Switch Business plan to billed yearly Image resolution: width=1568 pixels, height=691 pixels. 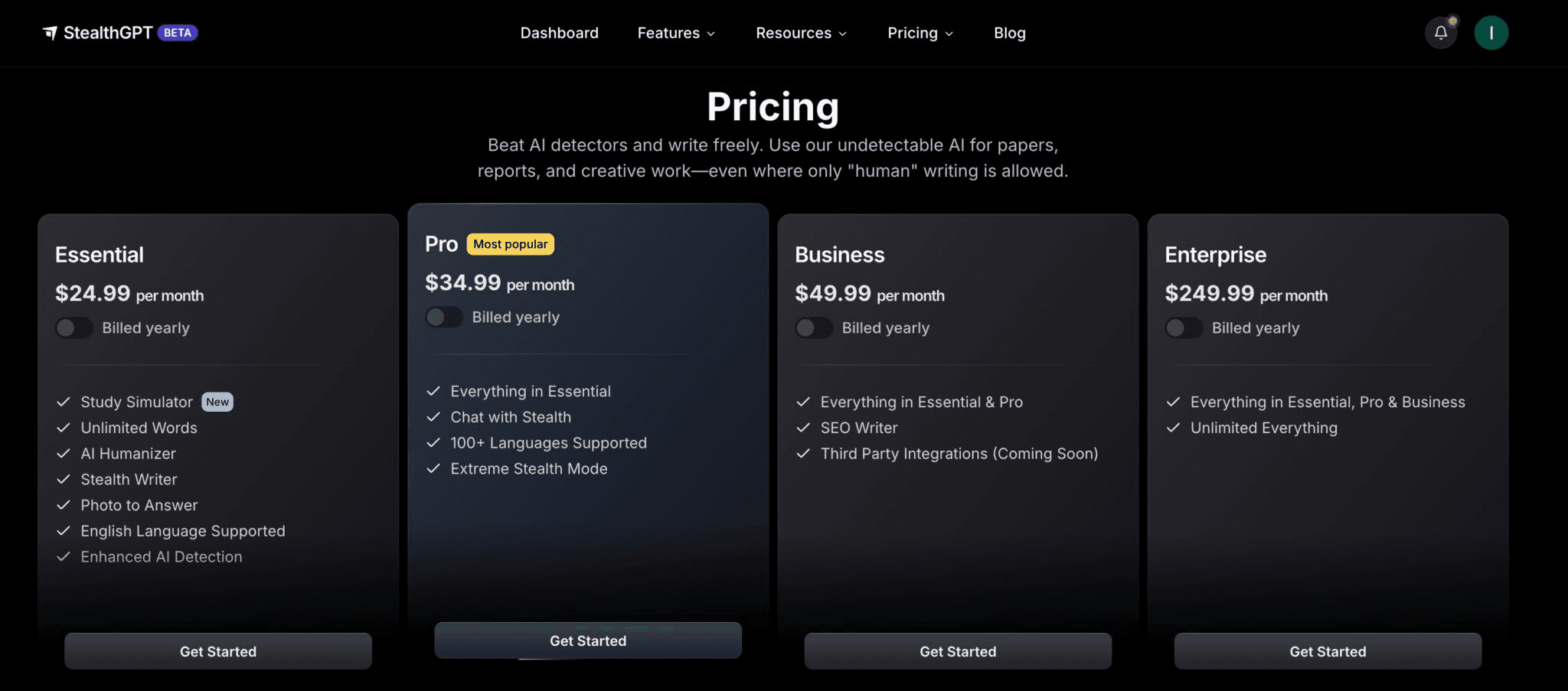click(x=814, y=328)
